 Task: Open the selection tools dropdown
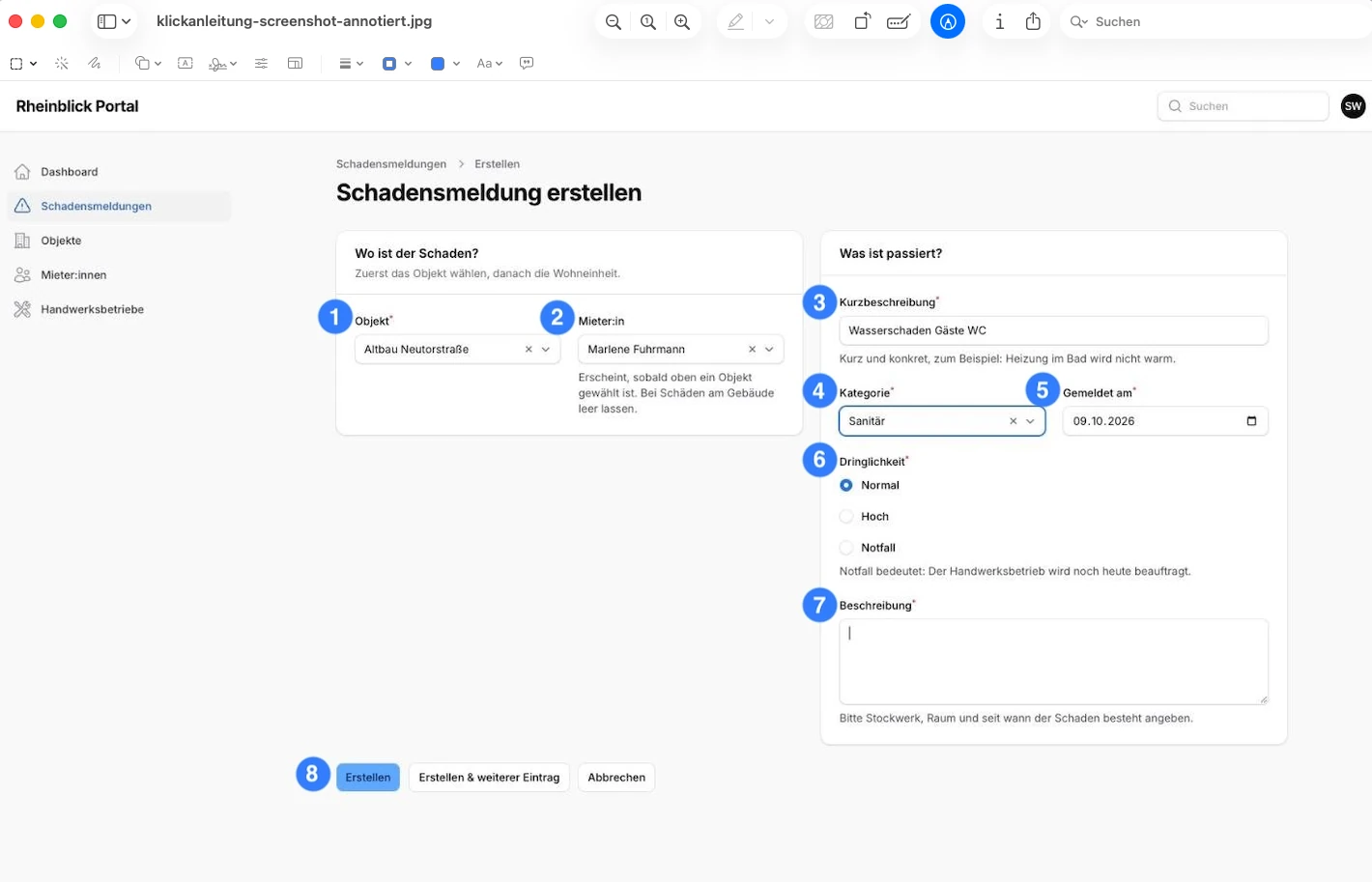pos(23,64)
